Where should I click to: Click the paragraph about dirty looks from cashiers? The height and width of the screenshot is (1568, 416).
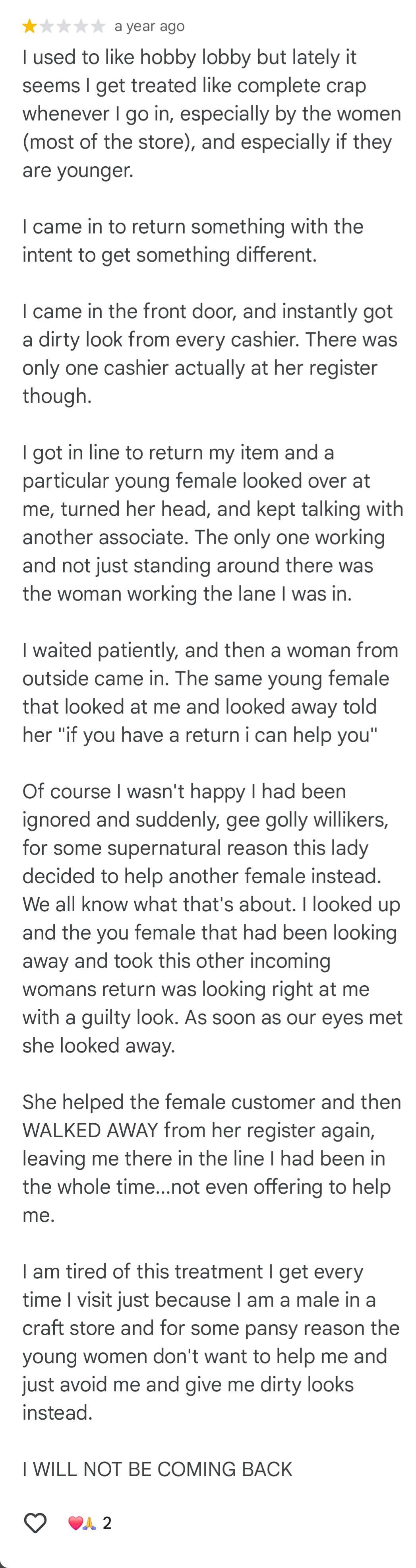coord(210,353)
